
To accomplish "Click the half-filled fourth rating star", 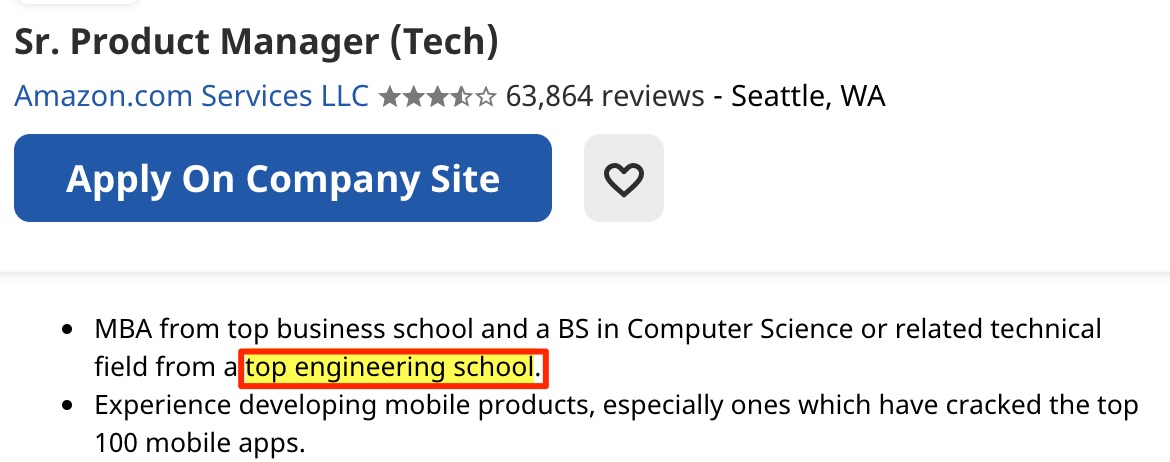I will point(462,97).
